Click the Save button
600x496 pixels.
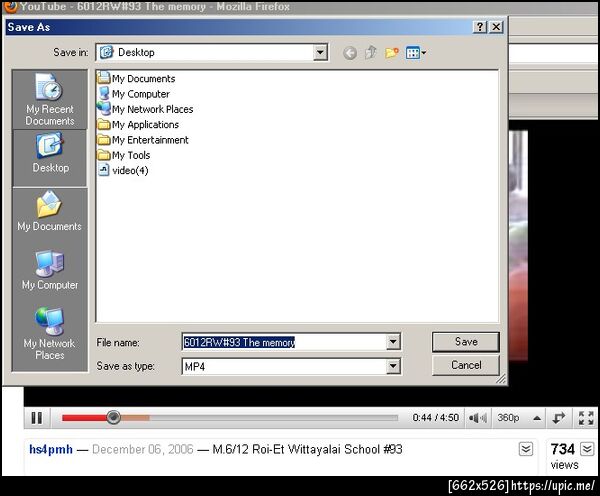(x=466, y=342)
